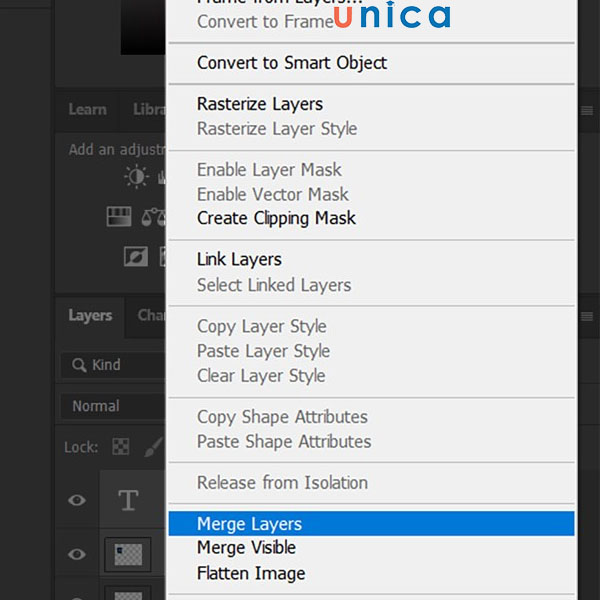Click the second layer's thumbnail

pos(128,554)
